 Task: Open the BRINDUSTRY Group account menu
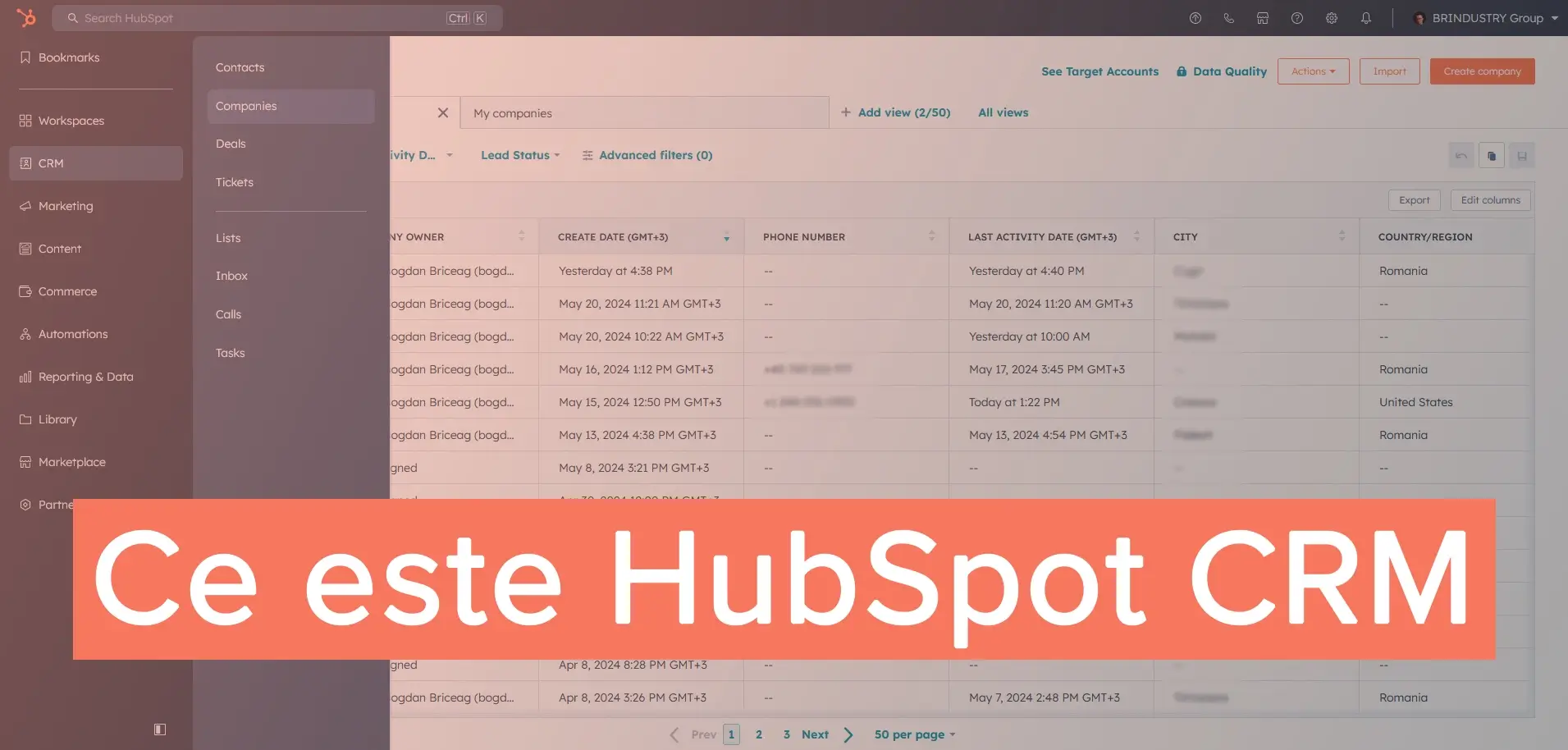pos(1485,18)
